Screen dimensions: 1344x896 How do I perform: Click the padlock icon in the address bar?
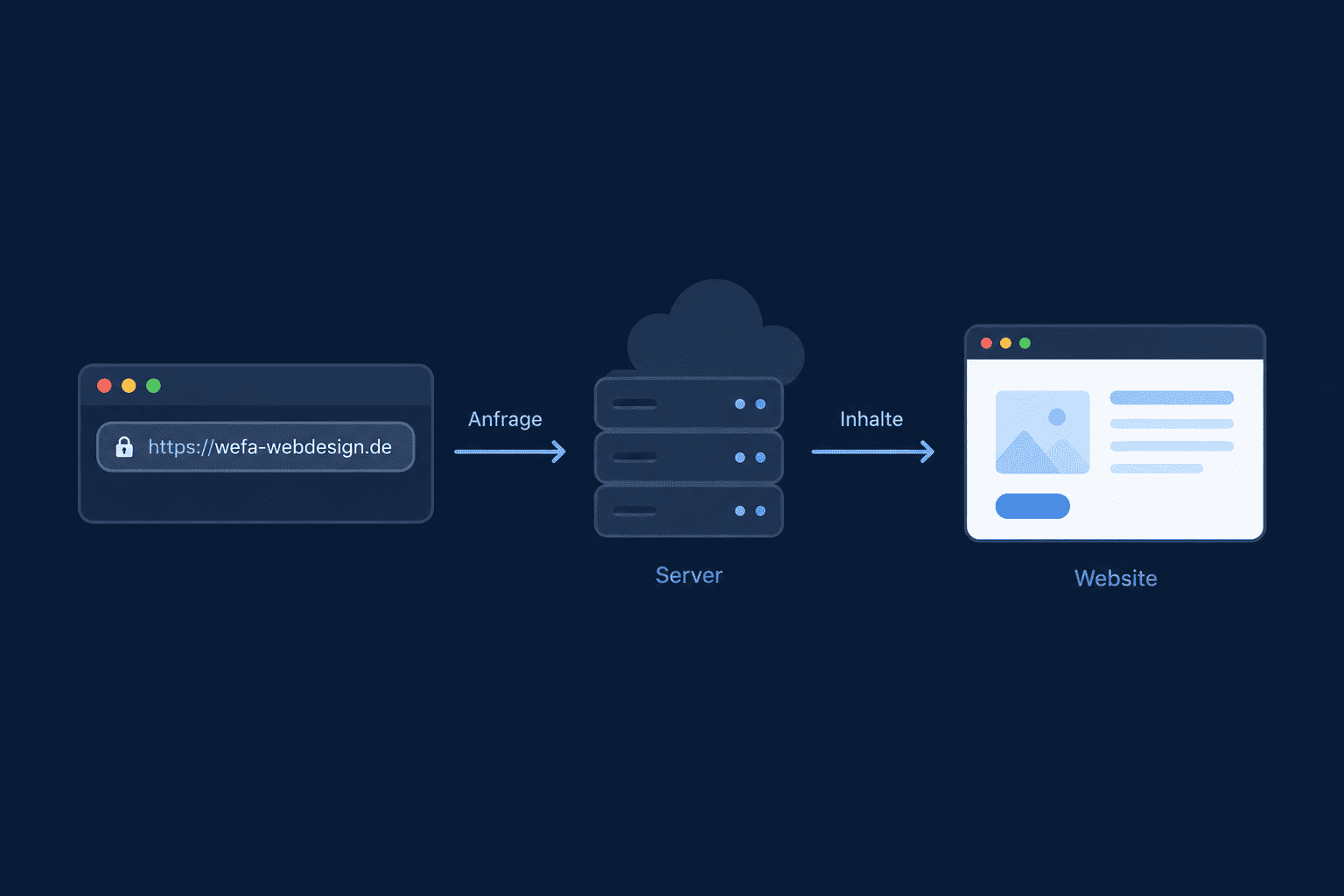(124, 447)
